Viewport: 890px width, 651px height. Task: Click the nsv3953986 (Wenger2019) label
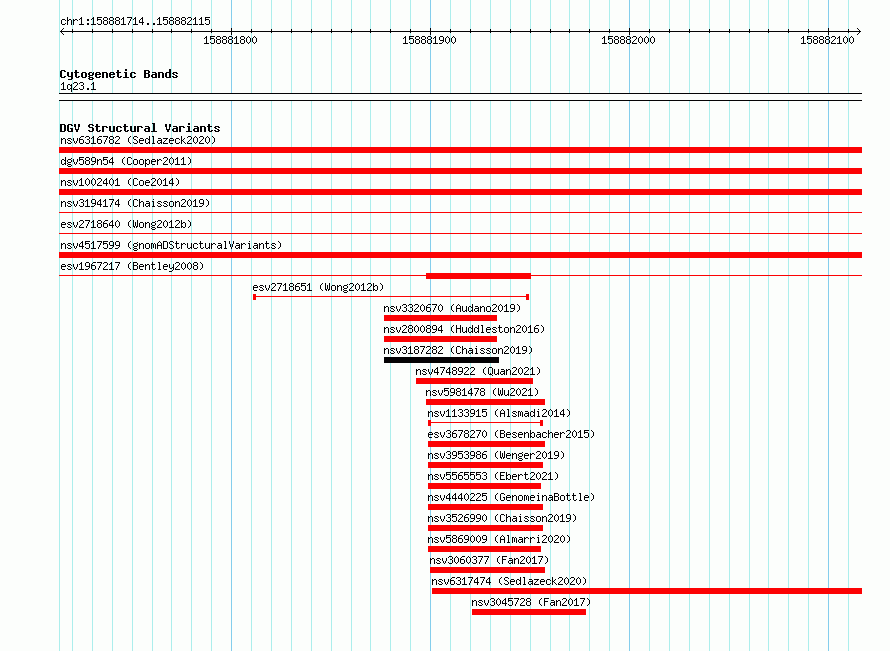pyautogui.click(x=496, y=455)
